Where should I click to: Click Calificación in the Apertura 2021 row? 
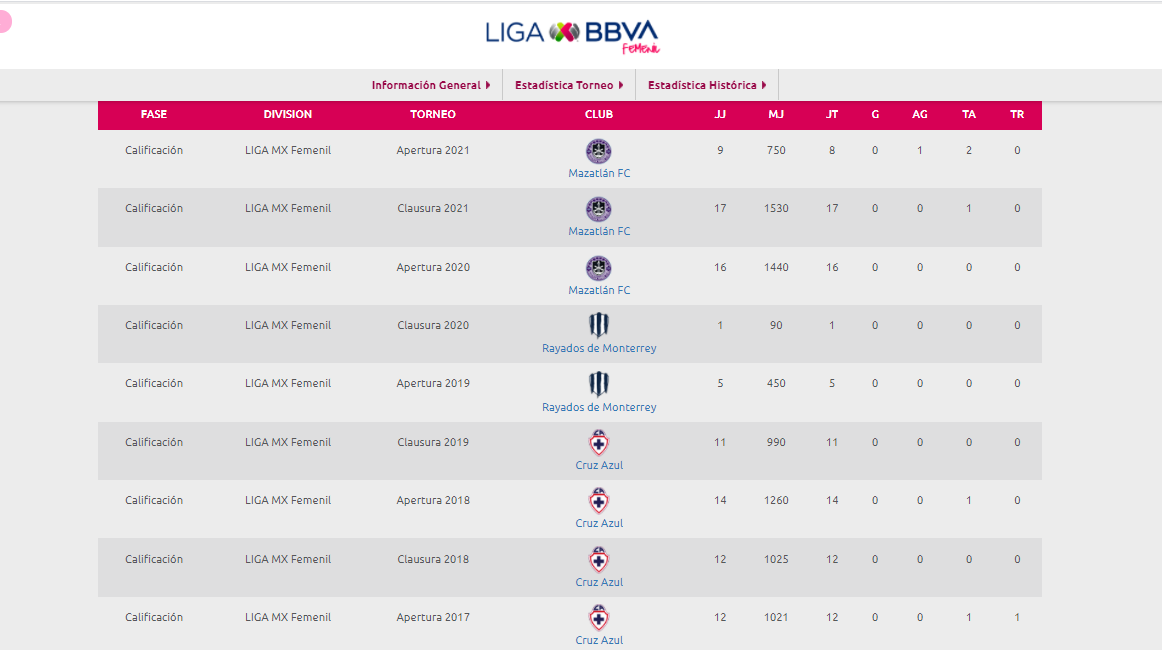[153, 150]
